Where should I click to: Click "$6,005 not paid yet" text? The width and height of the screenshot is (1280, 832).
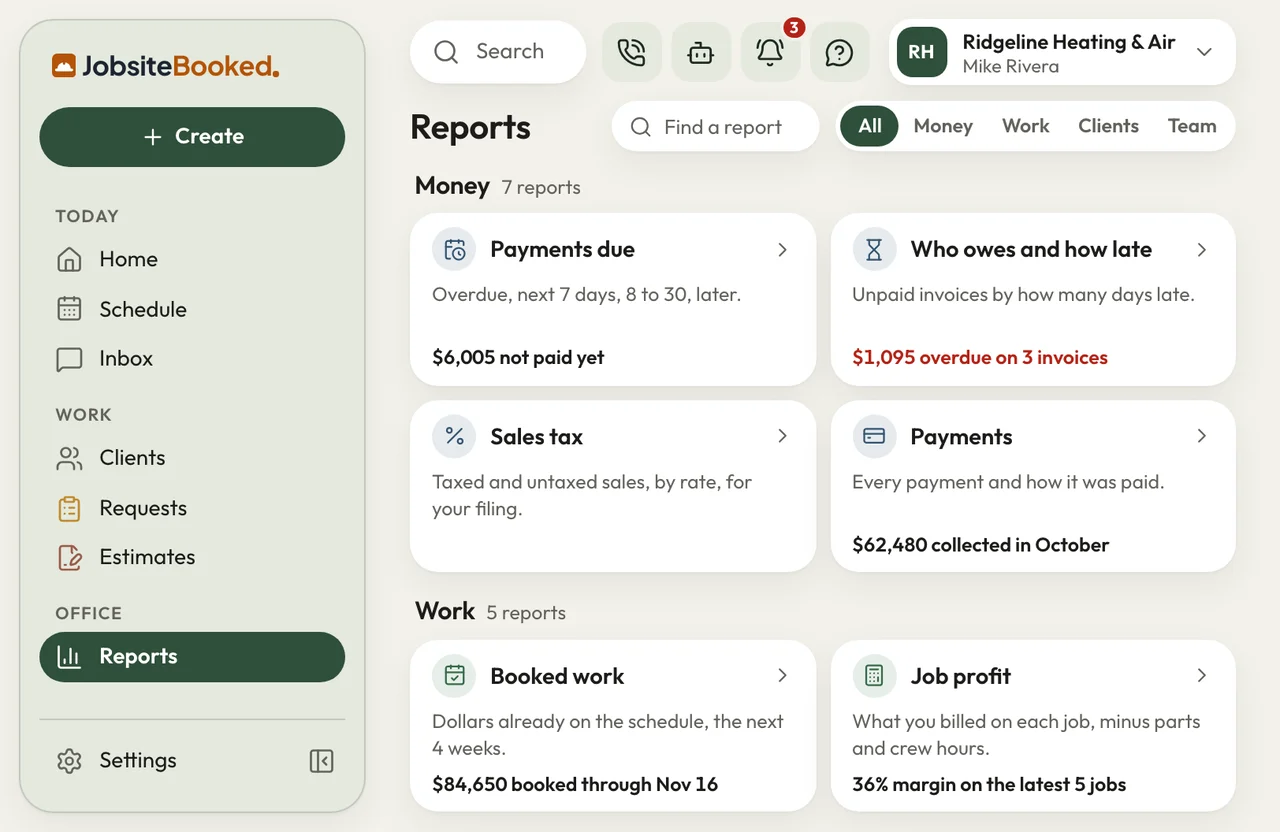[x=518, y=357]
